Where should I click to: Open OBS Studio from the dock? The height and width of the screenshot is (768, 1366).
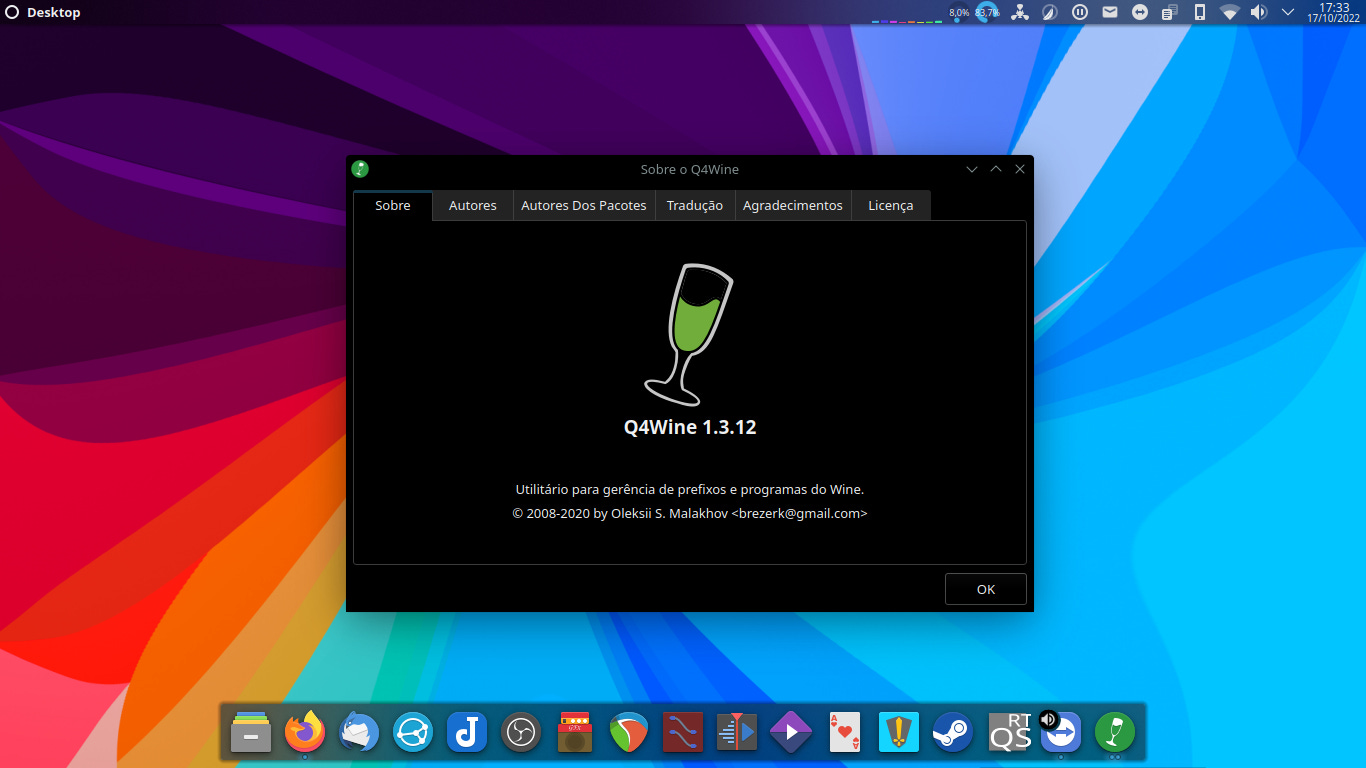click(521, 733)
